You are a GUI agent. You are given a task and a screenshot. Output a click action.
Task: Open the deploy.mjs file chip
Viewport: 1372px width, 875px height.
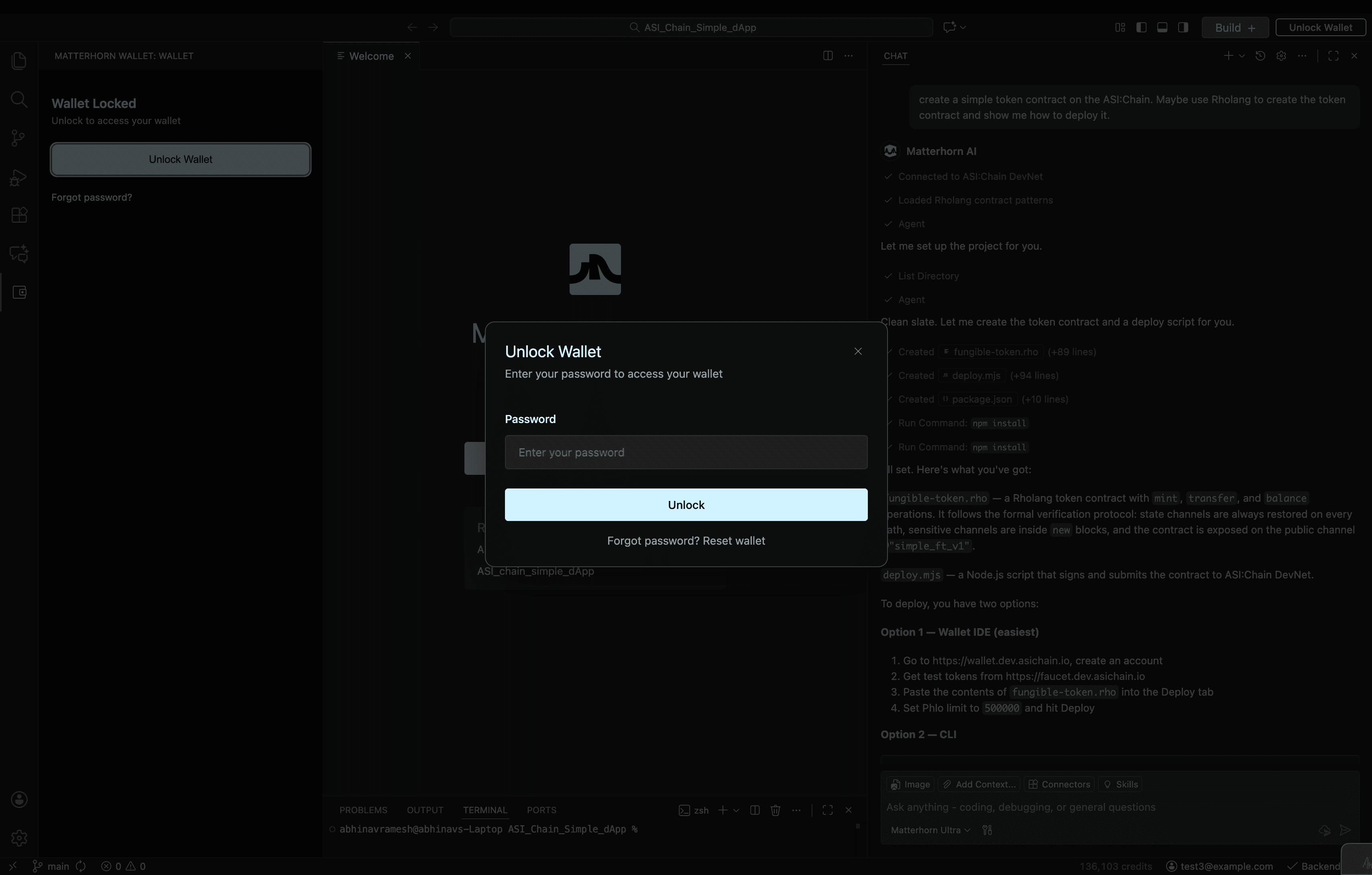click(x=972, y=375)
